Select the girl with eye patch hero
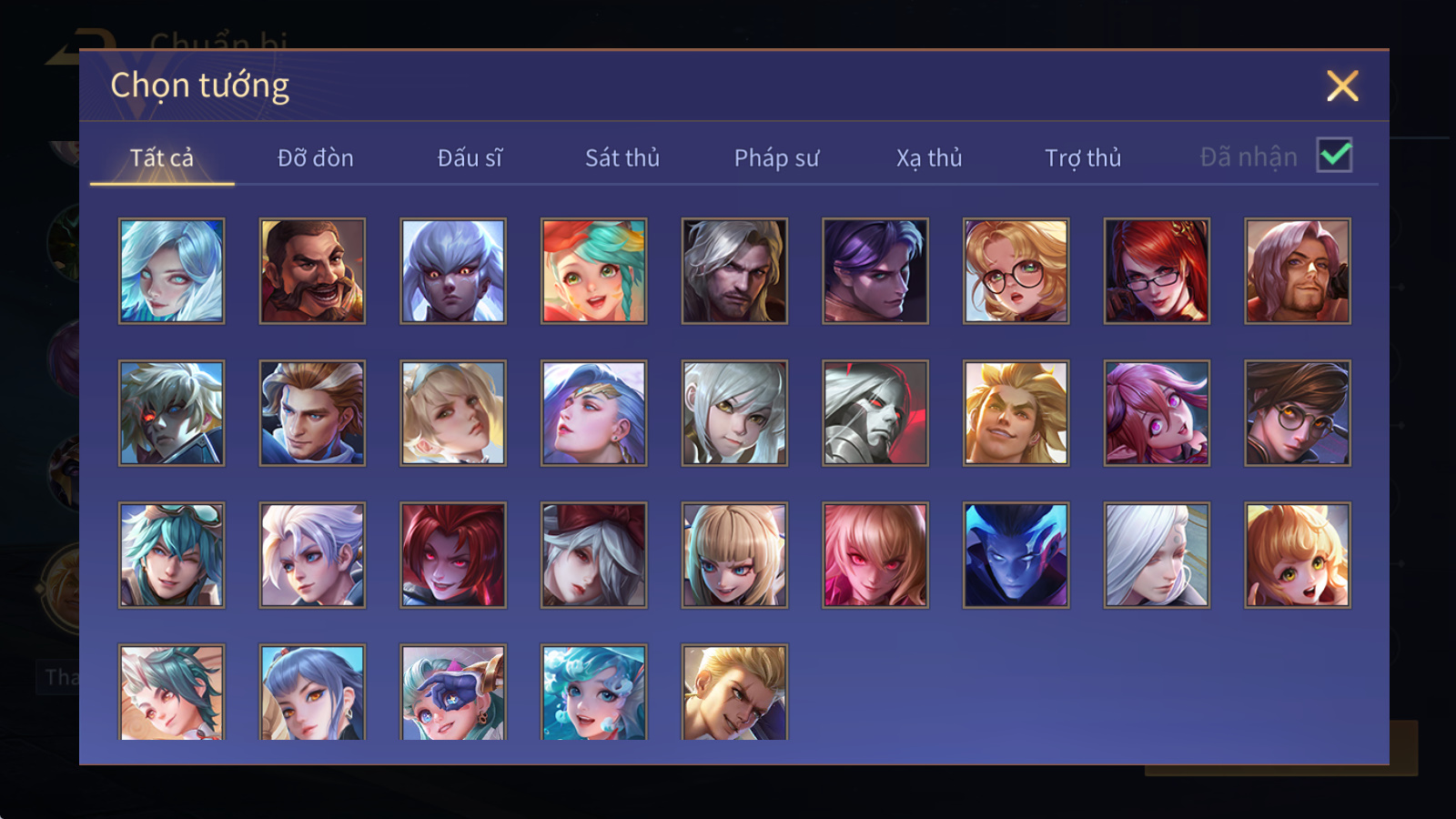 click(453, 693)
